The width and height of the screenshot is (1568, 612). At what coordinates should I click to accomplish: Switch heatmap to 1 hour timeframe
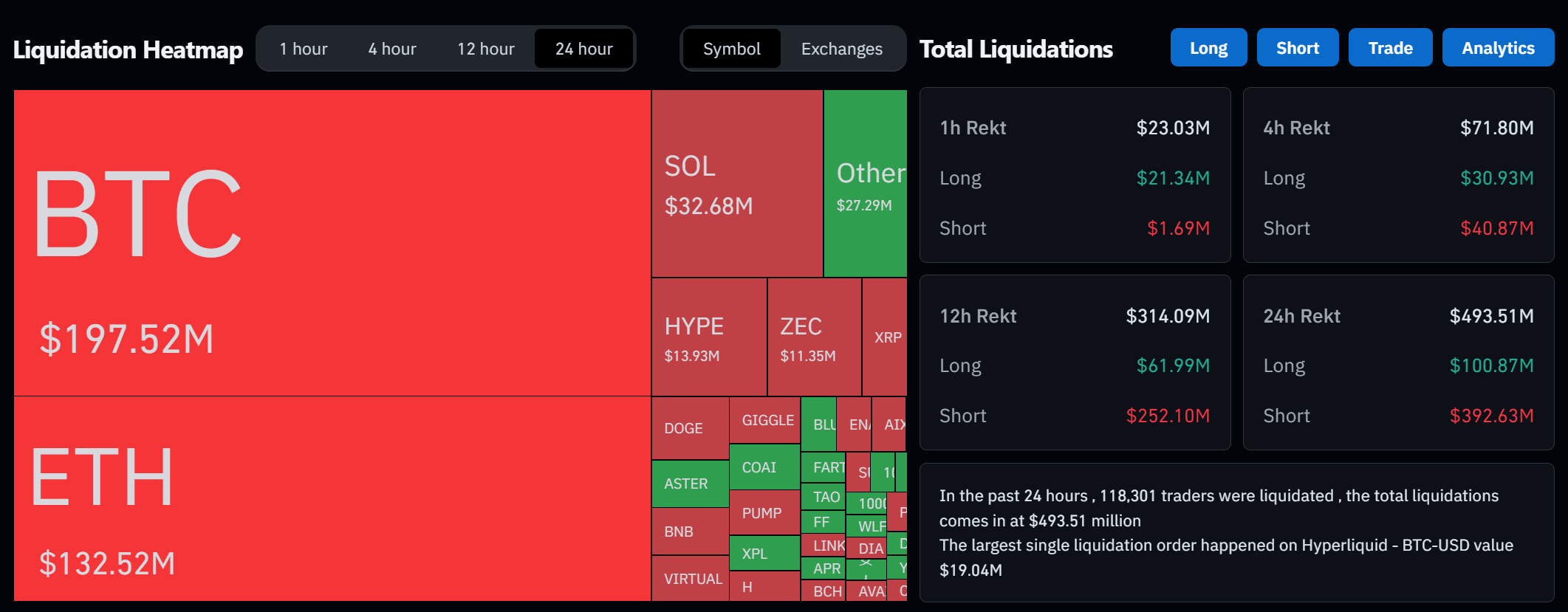point(304,49)
